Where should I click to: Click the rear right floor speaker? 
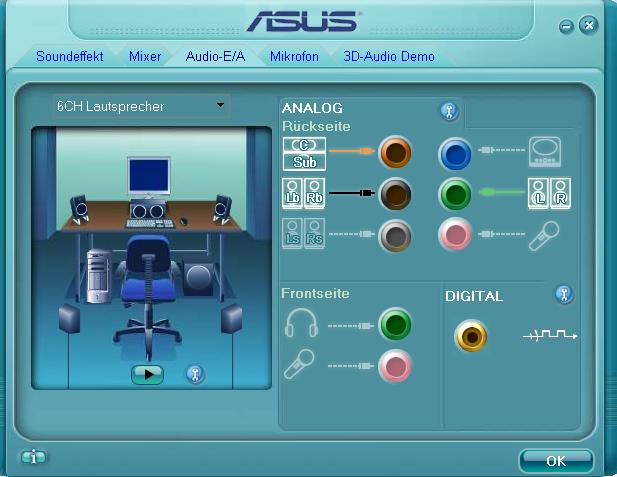231,319
